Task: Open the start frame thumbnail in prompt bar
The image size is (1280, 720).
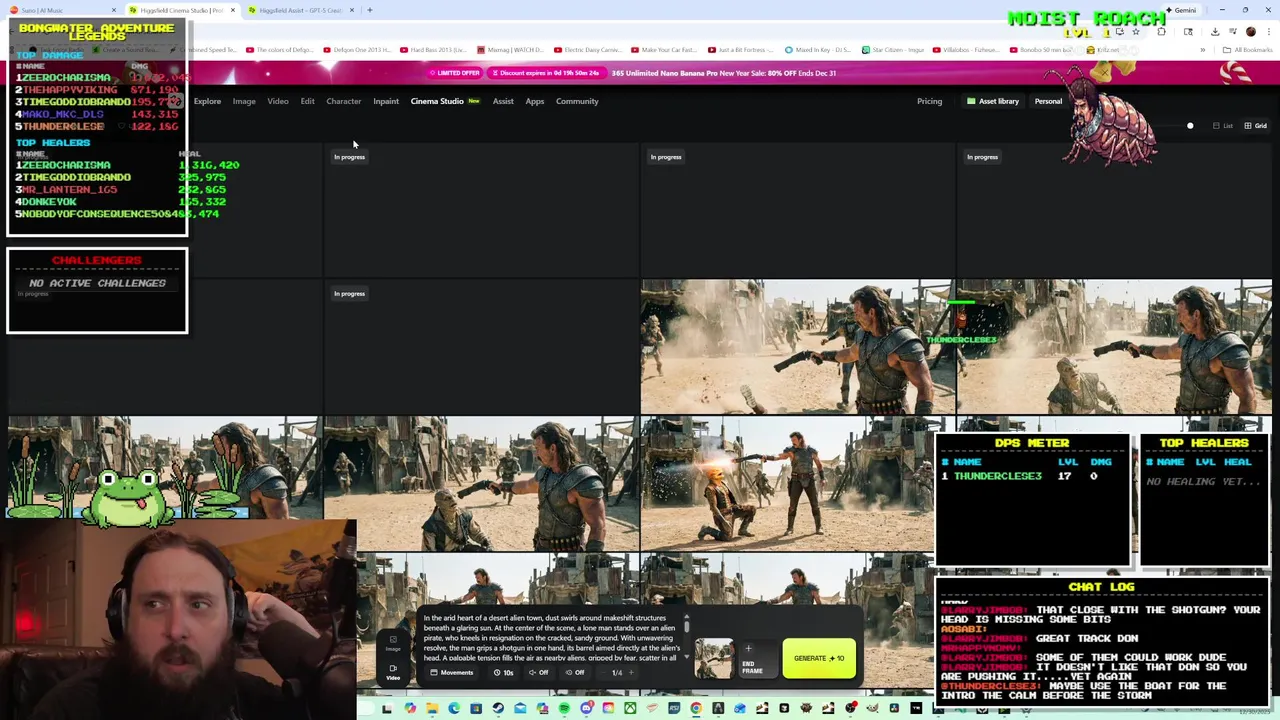Action: (x=714, y=658)
